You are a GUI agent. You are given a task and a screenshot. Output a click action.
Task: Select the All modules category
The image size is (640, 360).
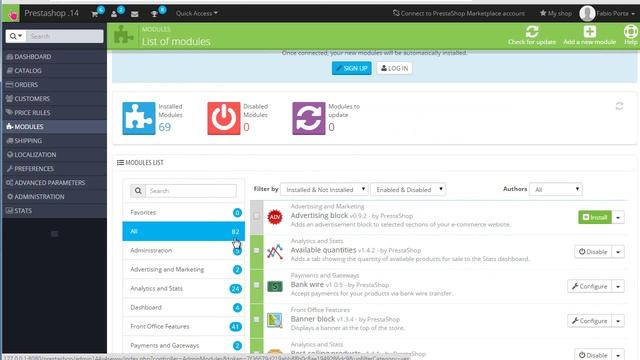point(184,231)
